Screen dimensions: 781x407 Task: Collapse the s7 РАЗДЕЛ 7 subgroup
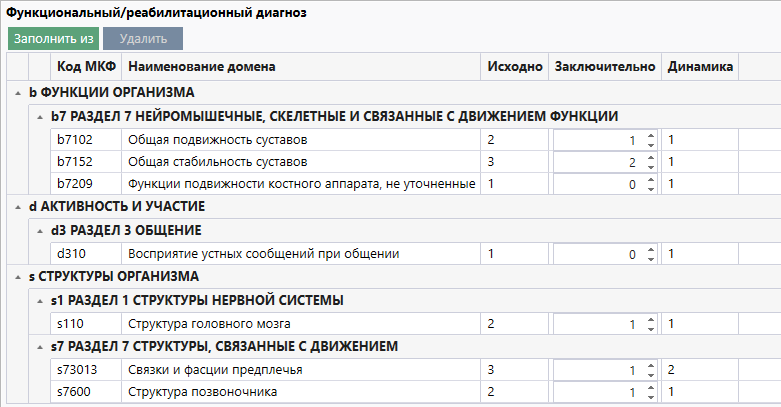pyautogui.click(x=40, y=346)
